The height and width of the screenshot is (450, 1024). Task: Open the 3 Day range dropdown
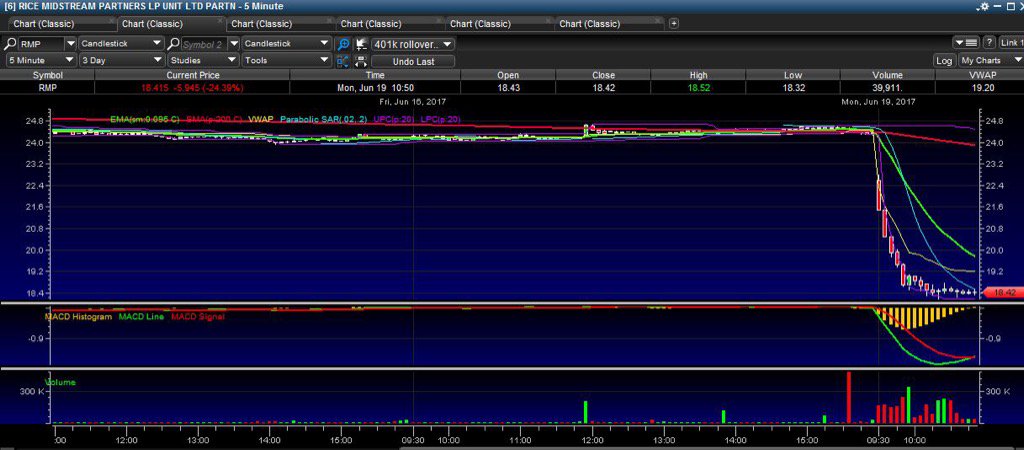click(x=121, y=60)
